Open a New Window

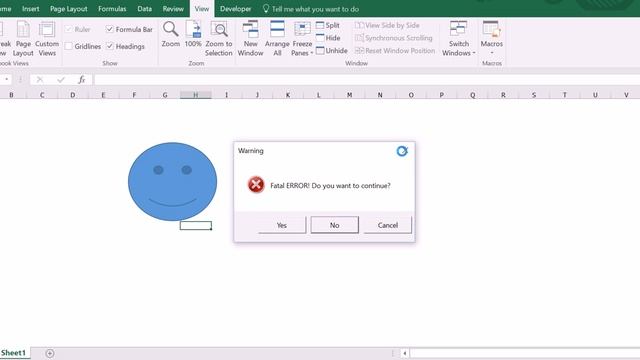(250, 39)
